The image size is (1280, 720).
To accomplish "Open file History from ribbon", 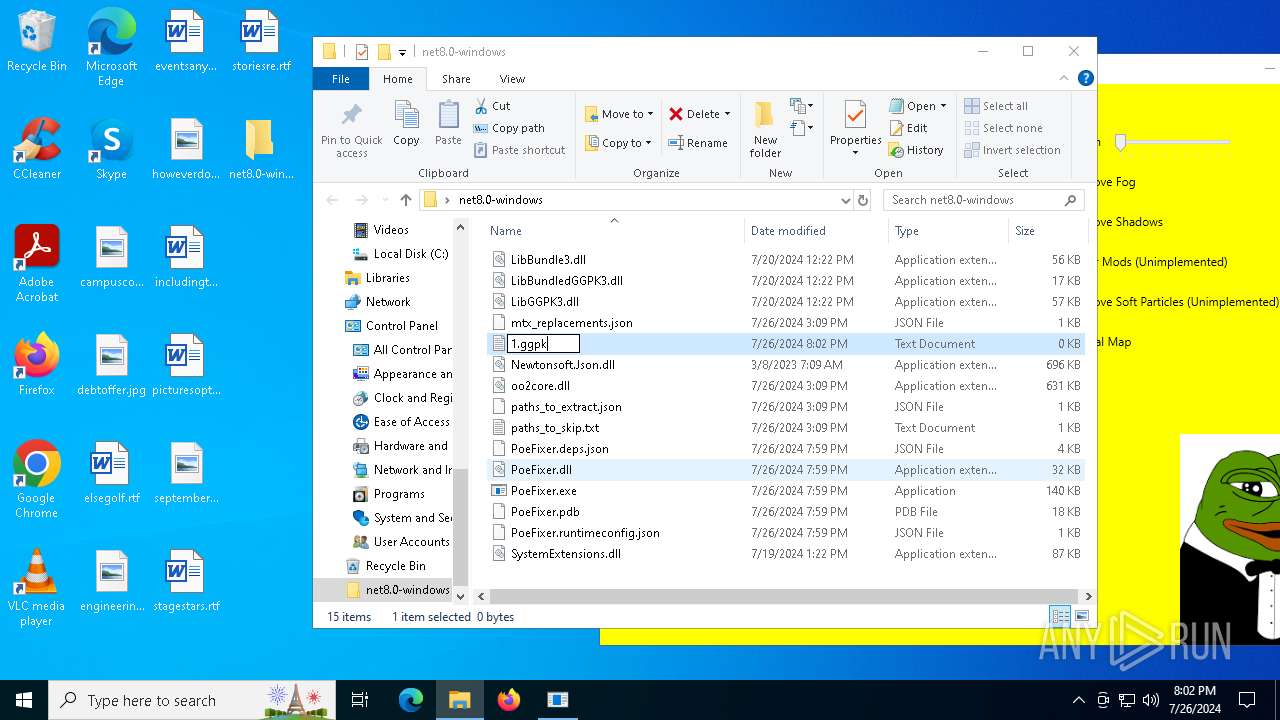I will pyautogui.click(x=916, y=150).
